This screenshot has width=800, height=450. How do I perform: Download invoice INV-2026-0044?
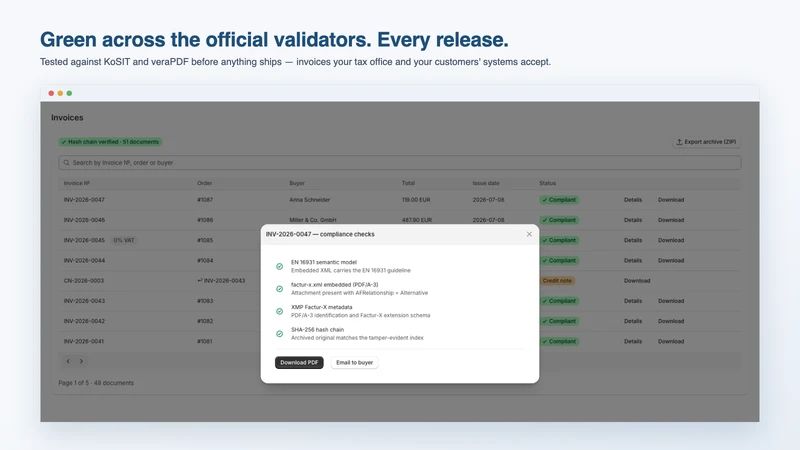click(671, 260)
